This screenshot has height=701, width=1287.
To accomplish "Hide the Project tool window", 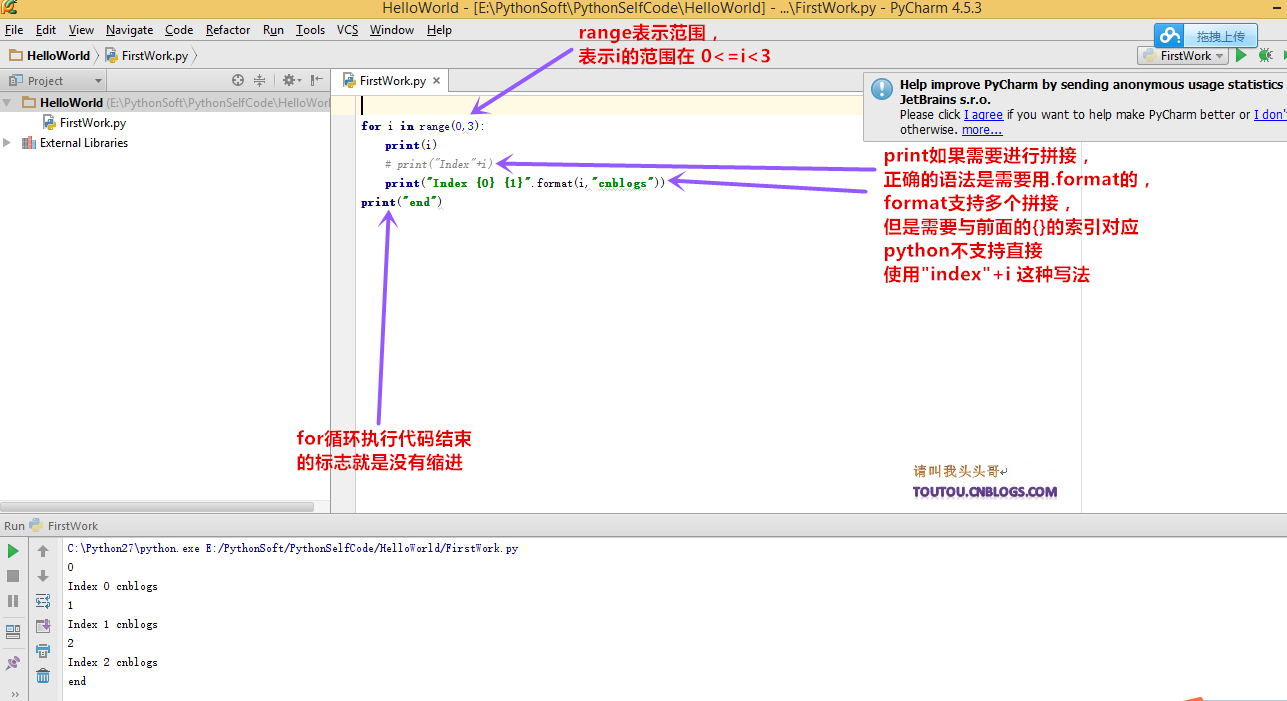I will coord(316,81).
